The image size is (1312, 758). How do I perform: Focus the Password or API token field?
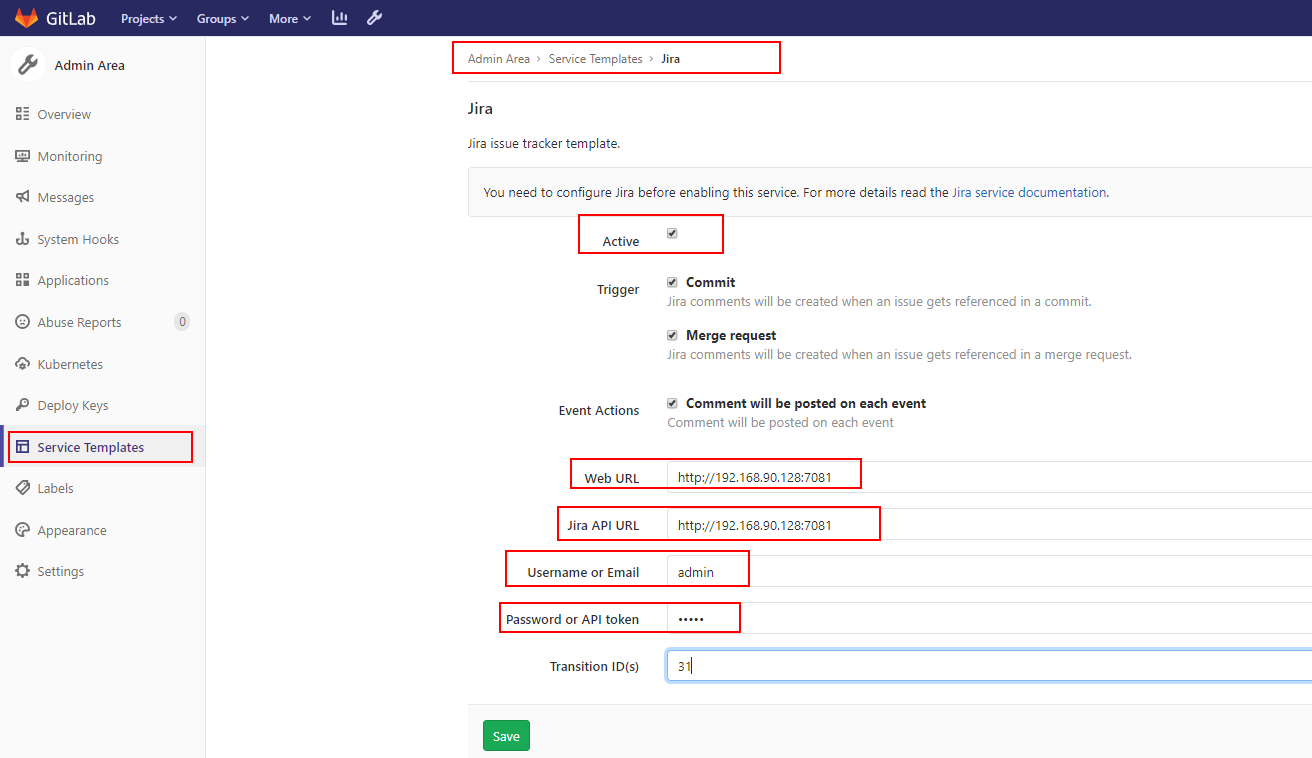[989, 618]
